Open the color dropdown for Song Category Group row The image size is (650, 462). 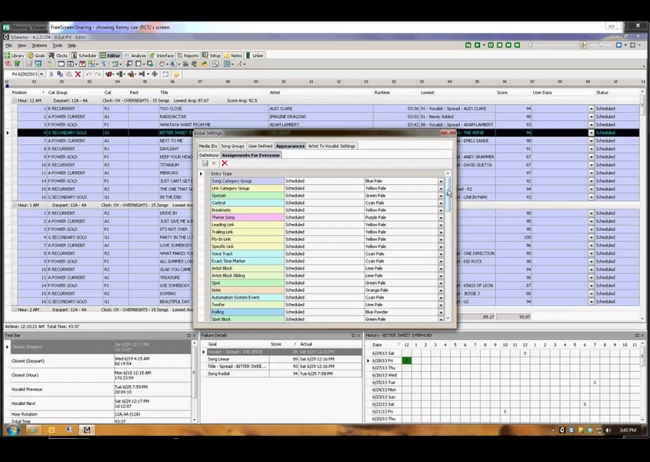tap(441, 181)
